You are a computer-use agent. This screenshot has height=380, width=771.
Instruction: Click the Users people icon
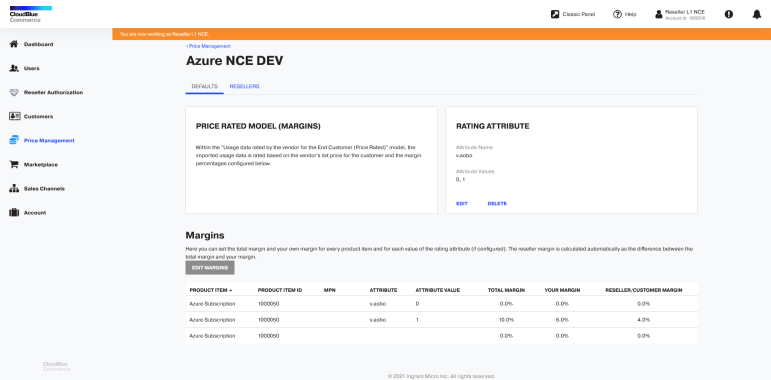[14, 68]
